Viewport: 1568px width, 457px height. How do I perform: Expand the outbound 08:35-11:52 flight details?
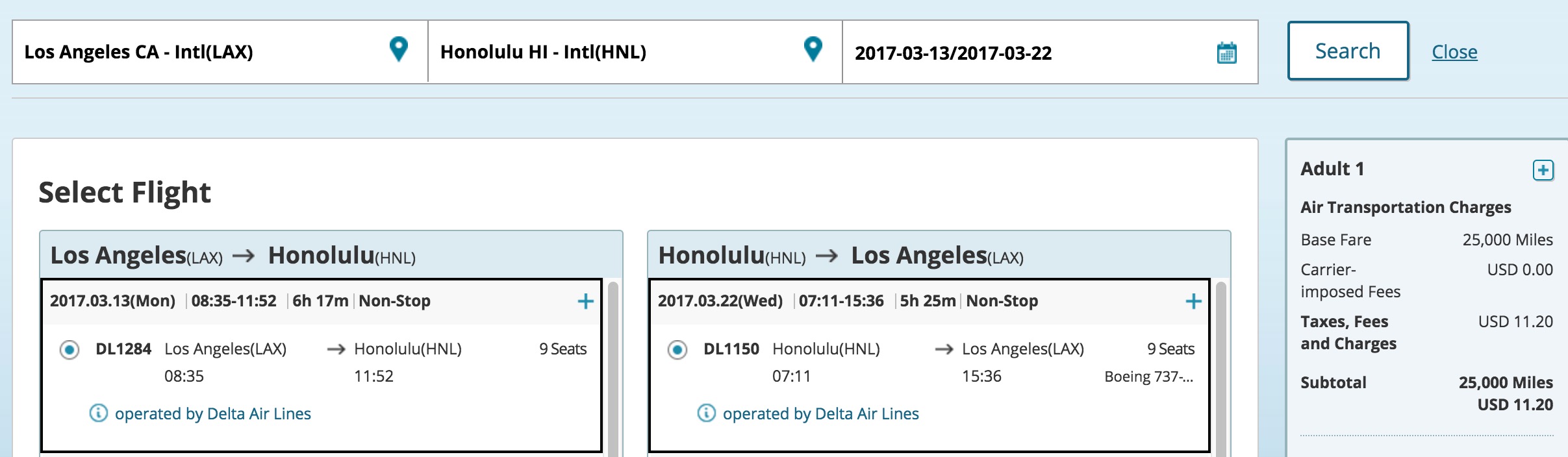(x=585, y=301)
